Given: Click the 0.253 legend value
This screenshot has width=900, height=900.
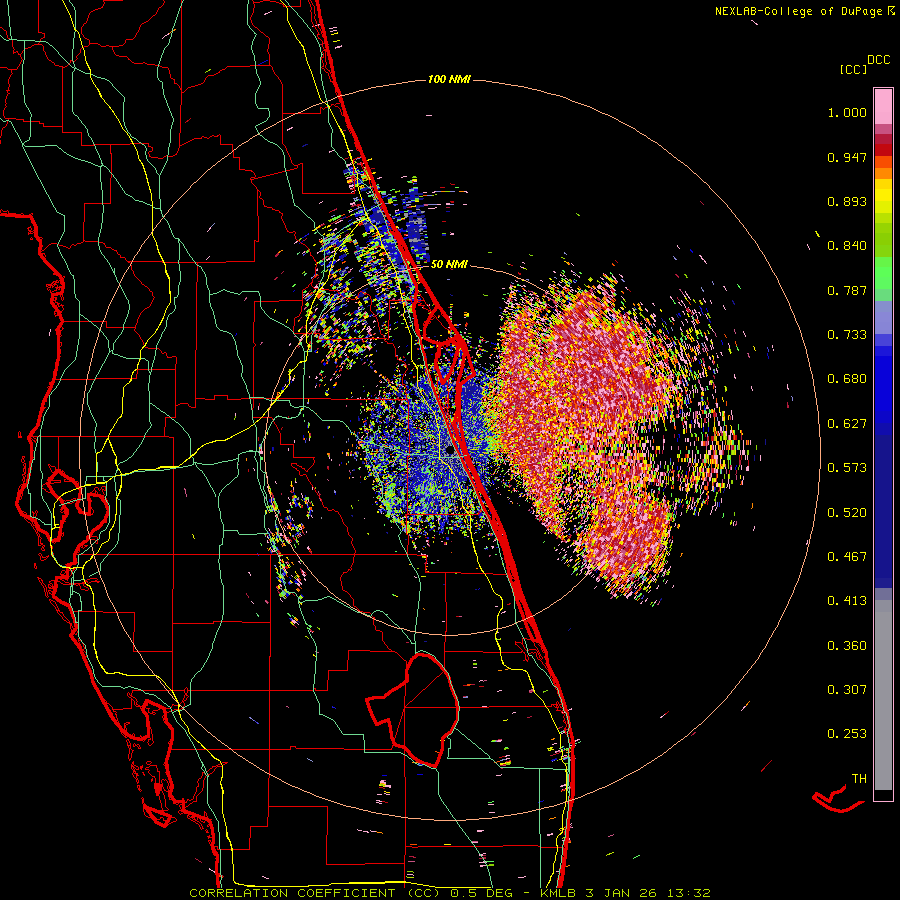Looking at the screenshot, I should [x=847, y=734].
